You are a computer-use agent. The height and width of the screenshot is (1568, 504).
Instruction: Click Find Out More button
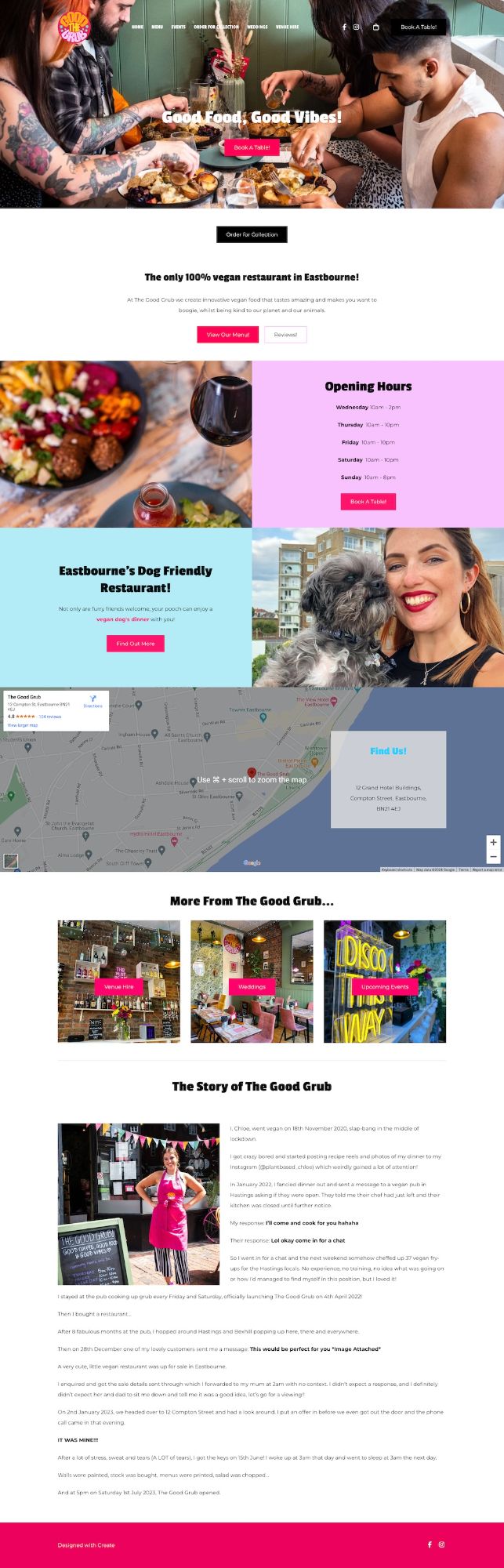pyautogui.click(x=136, y=644)
